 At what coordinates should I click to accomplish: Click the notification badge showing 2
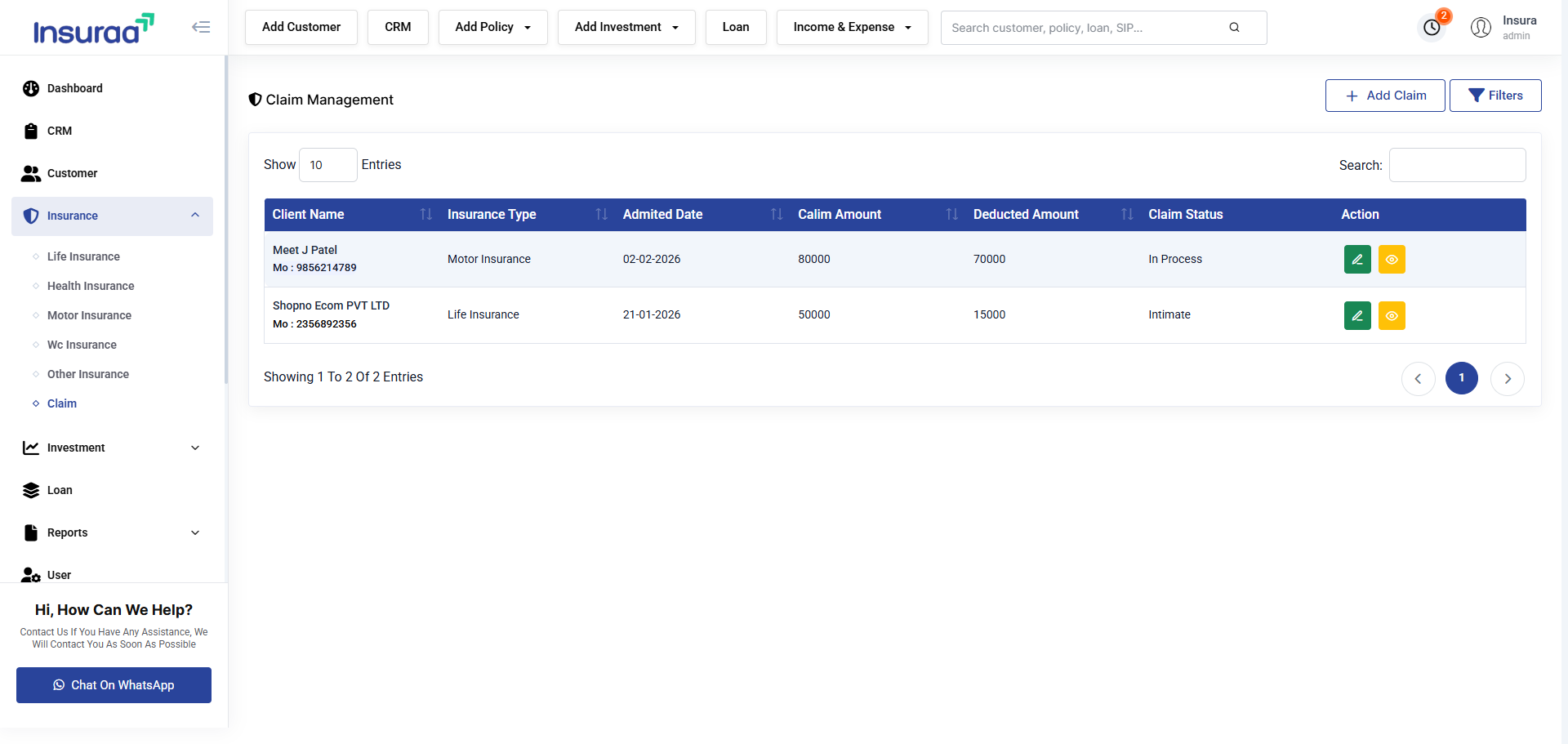point(1444,16)
